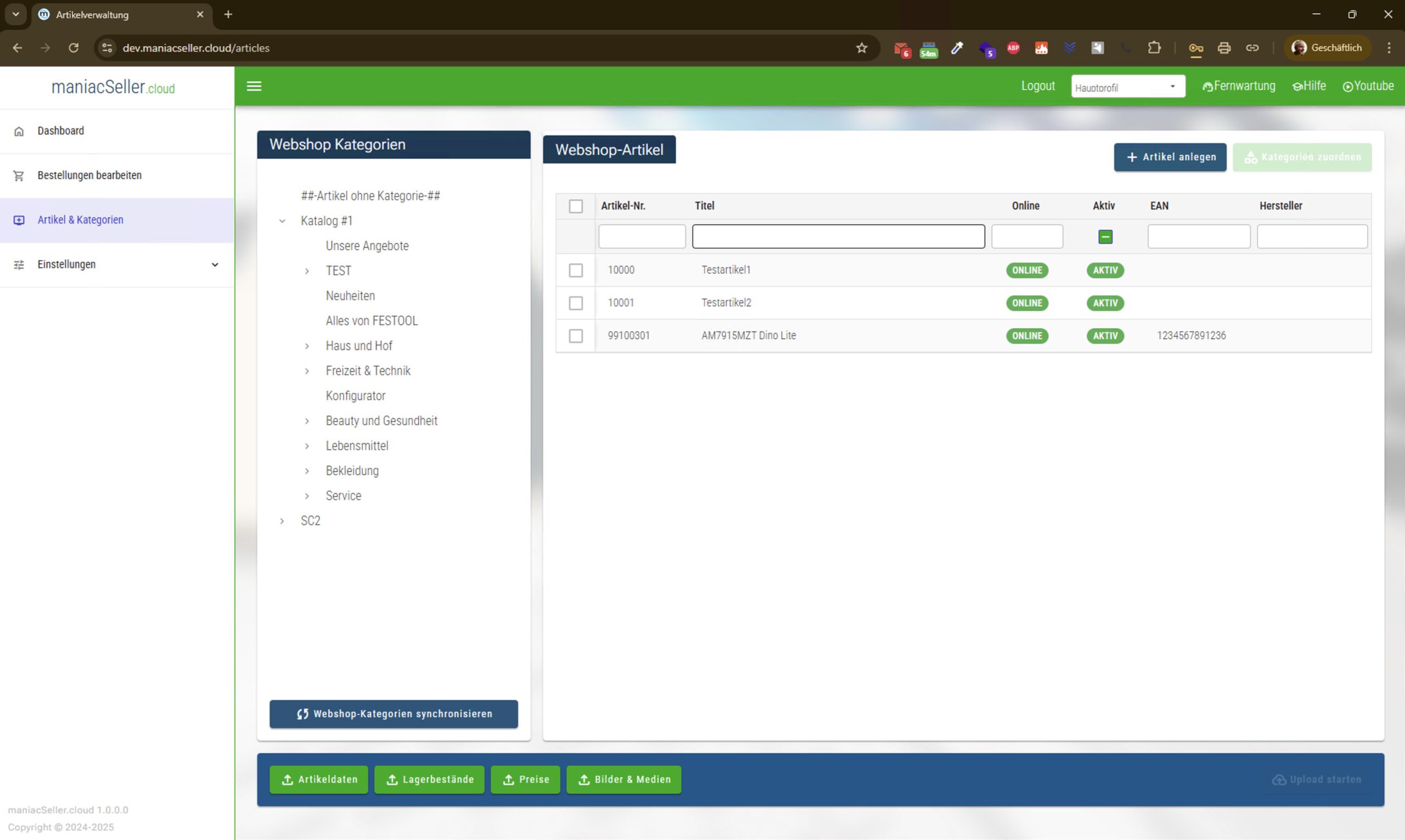Open the Hauptprofil profile dropdown
Screen dimensions: 1405x840
pos(1128,87)
